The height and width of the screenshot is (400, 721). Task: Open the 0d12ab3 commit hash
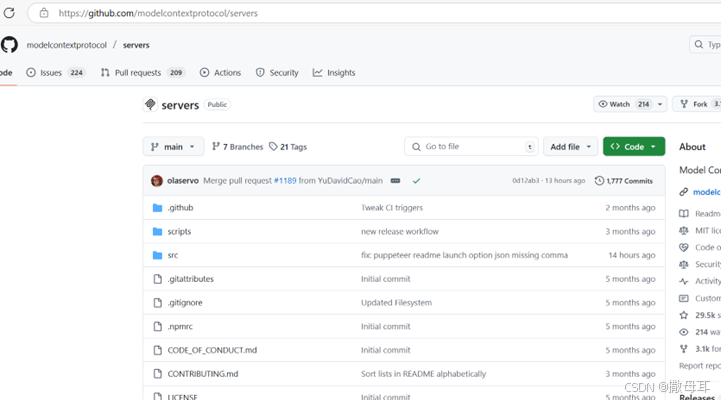coord(526,181)
